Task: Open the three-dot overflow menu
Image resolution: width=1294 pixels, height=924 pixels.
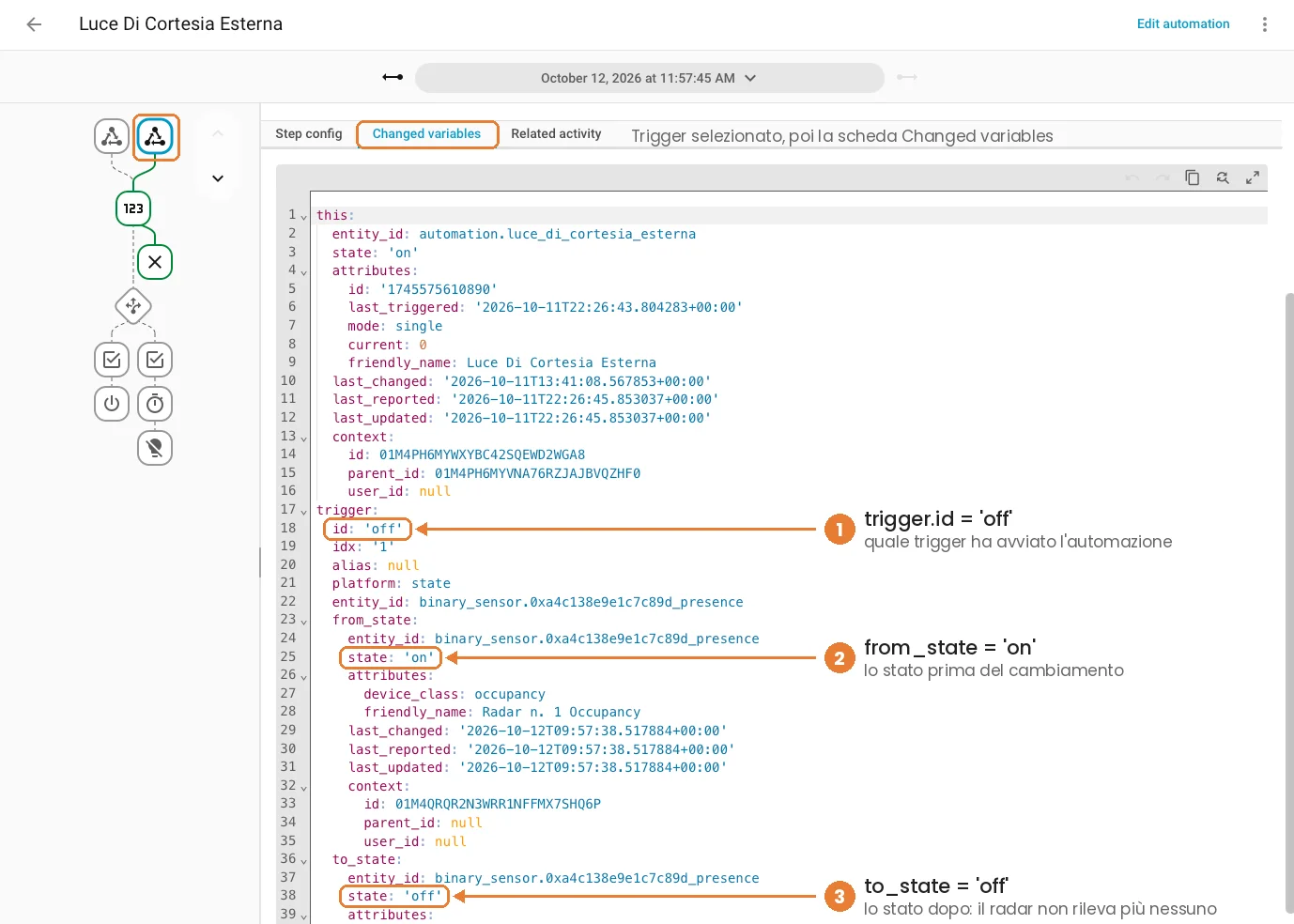Action: 1265,24
